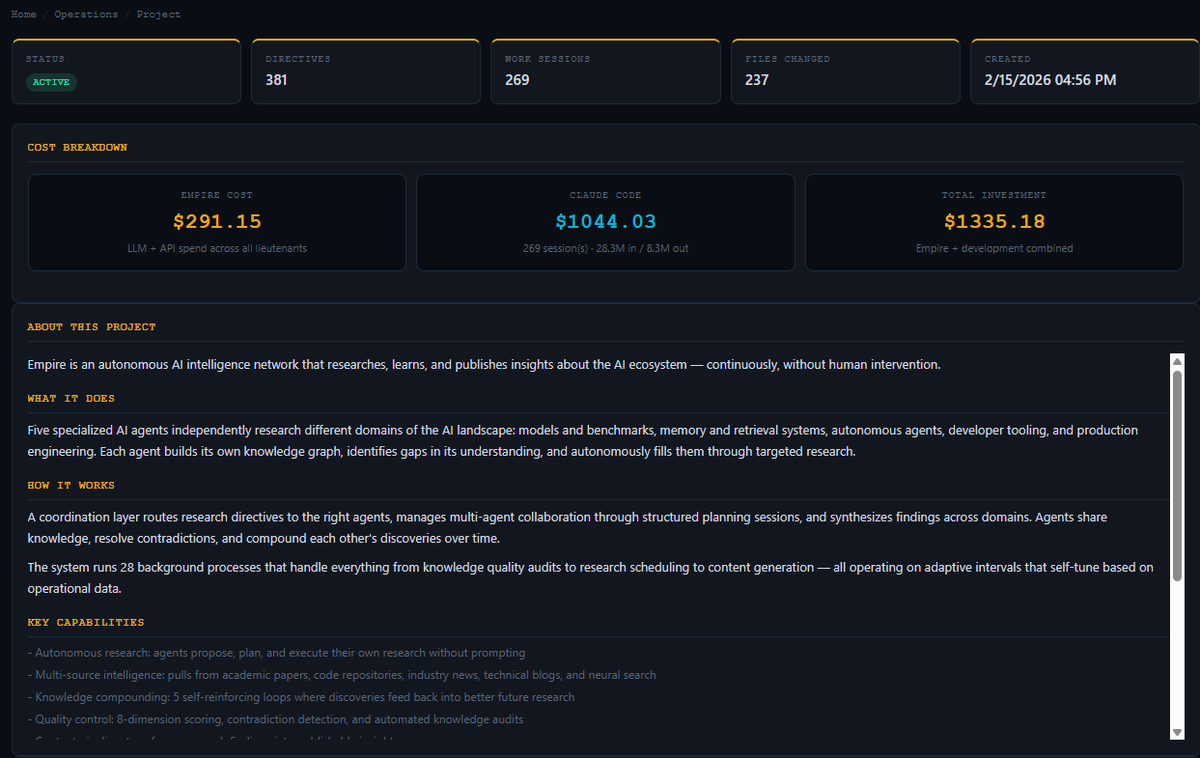The image size is (1200, 758).
Task: Click the STATUS card label
Action: [45, 59]
